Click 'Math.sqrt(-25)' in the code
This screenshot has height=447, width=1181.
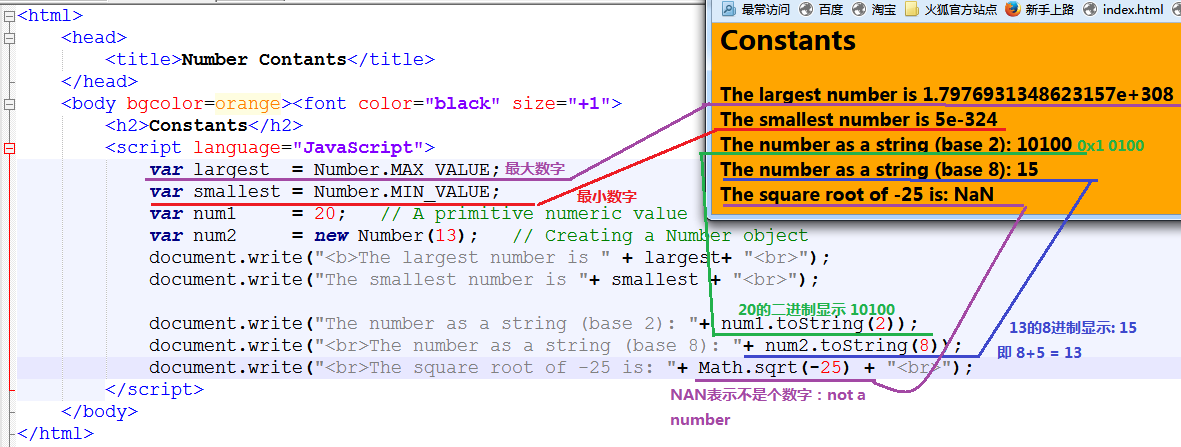775,368
